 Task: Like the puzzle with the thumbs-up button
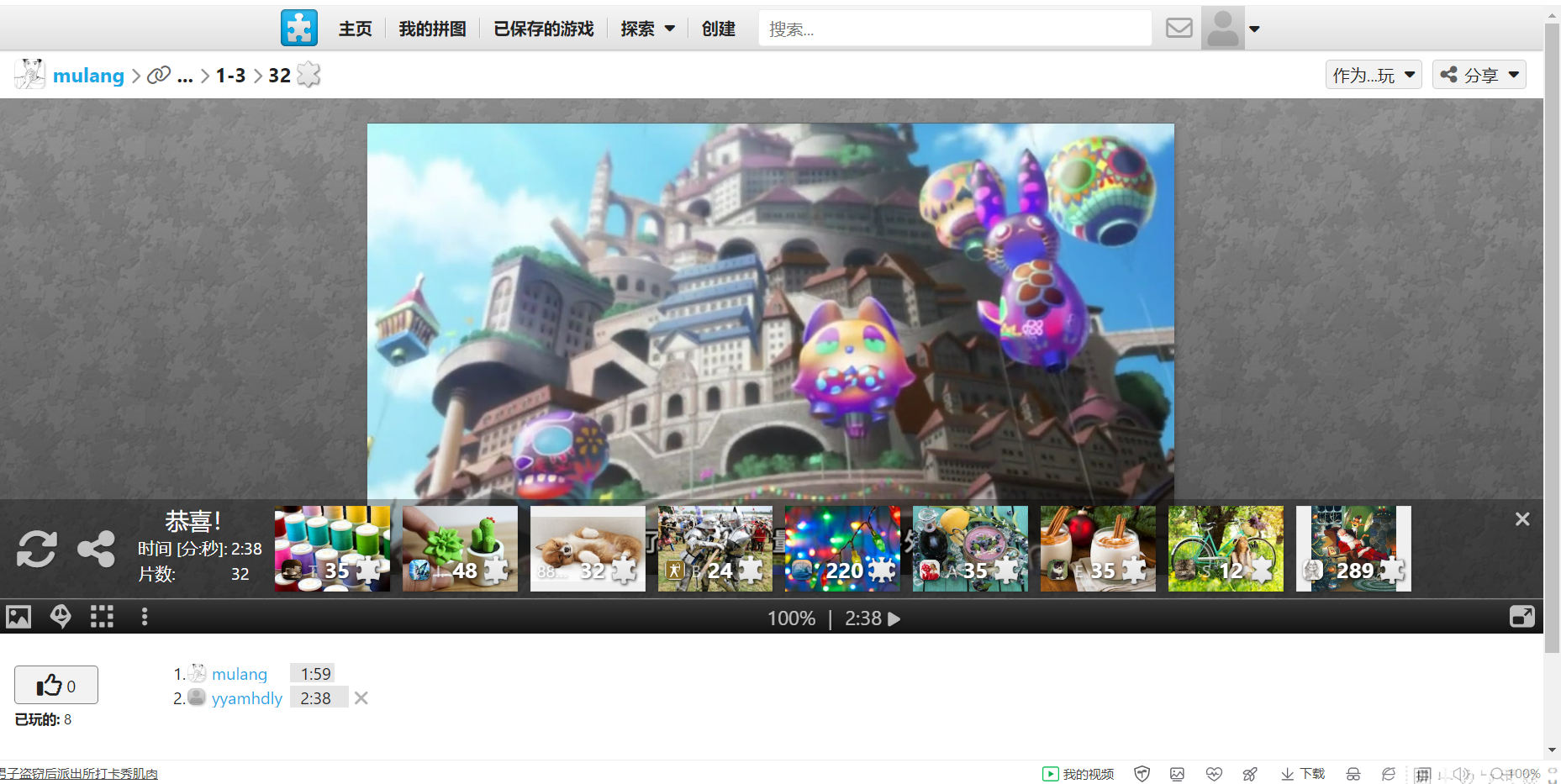(56, 686)
